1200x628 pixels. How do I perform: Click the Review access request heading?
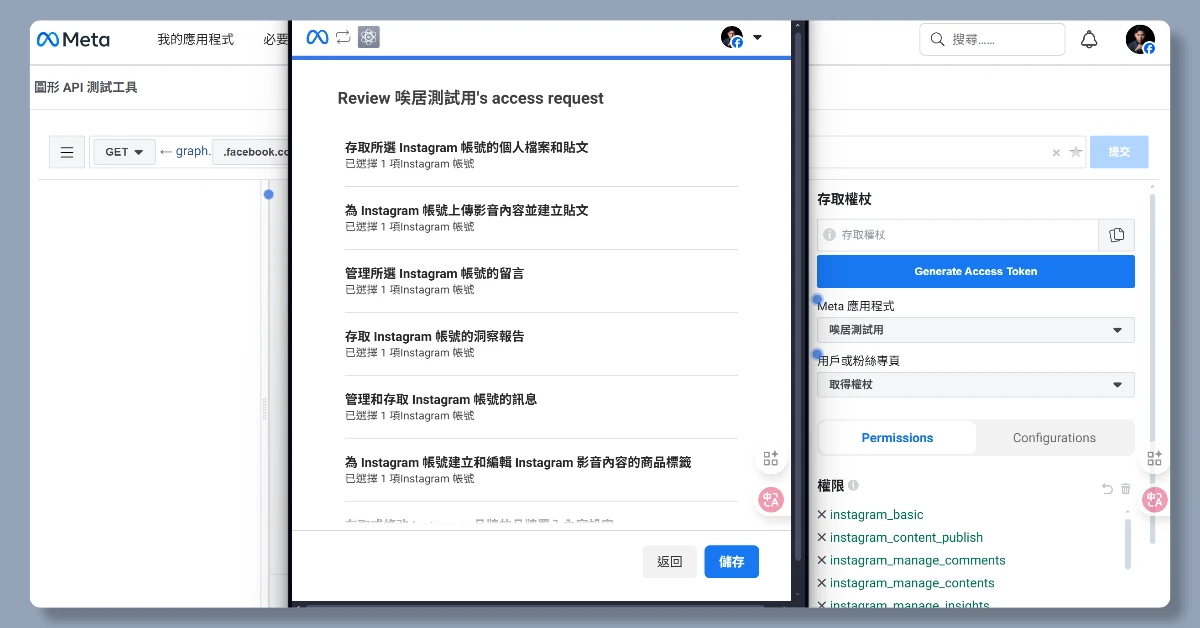pyautogui.click(x=471, y=98)
